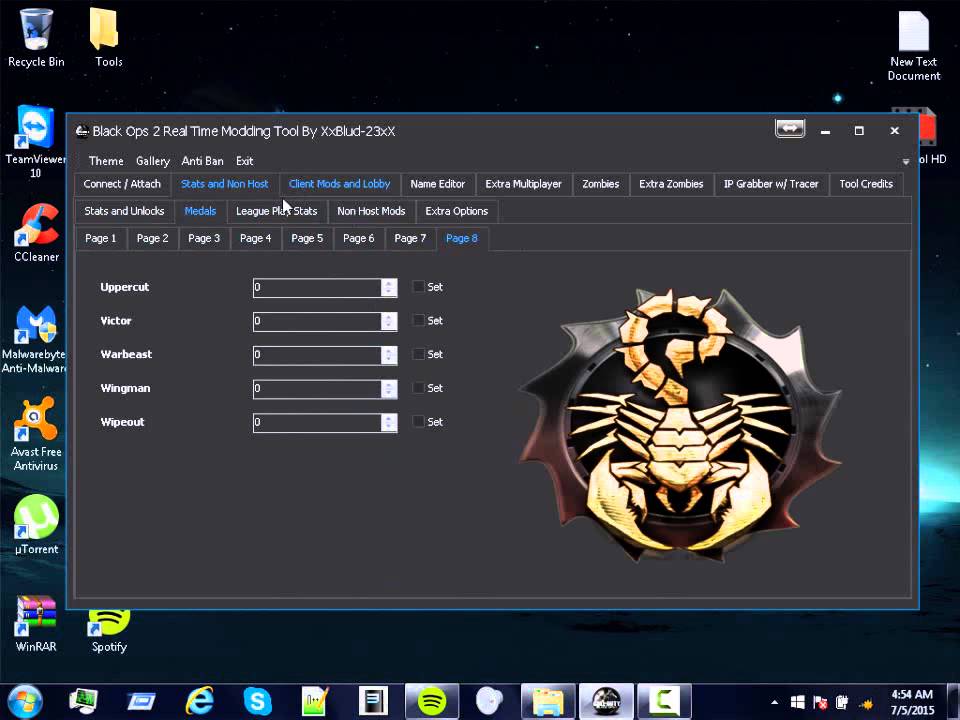
Task: Open the Spotify taskbar button
Action: pos(432,701)
